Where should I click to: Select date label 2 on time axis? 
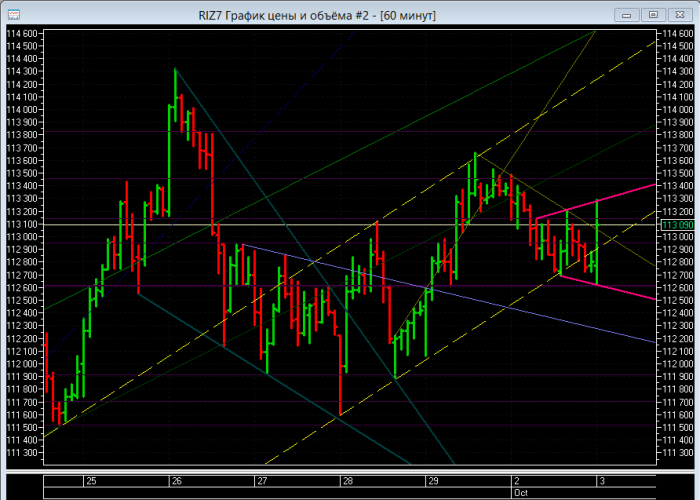pos(517,481)
